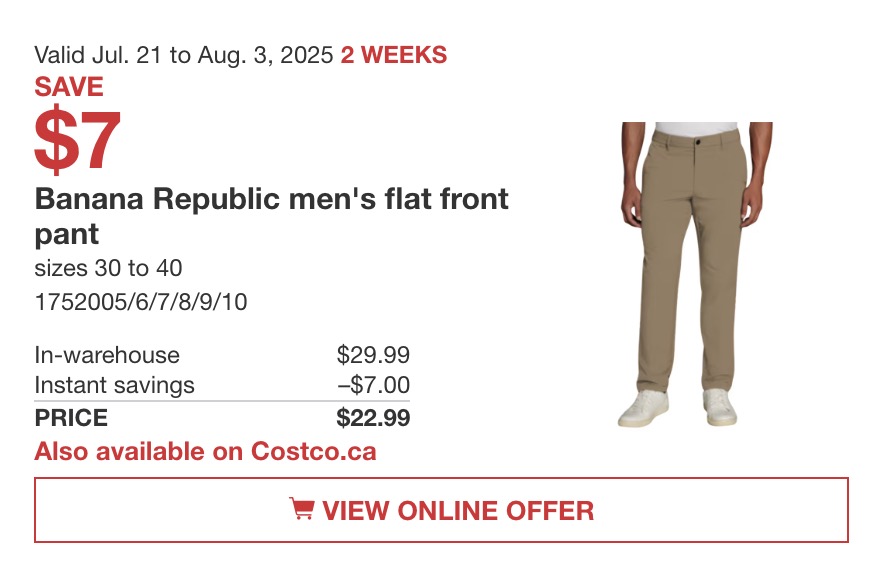Follow the Also available on Costco.ca link
Screen dimensions: 880x576
[205, 451]
